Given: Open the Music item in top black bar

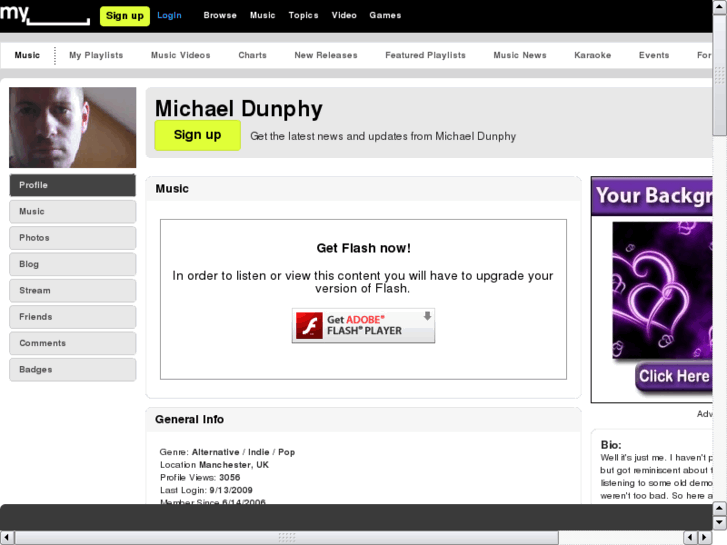Looking at the screenshot, I should pyautogui.click(x=262, y=15).
